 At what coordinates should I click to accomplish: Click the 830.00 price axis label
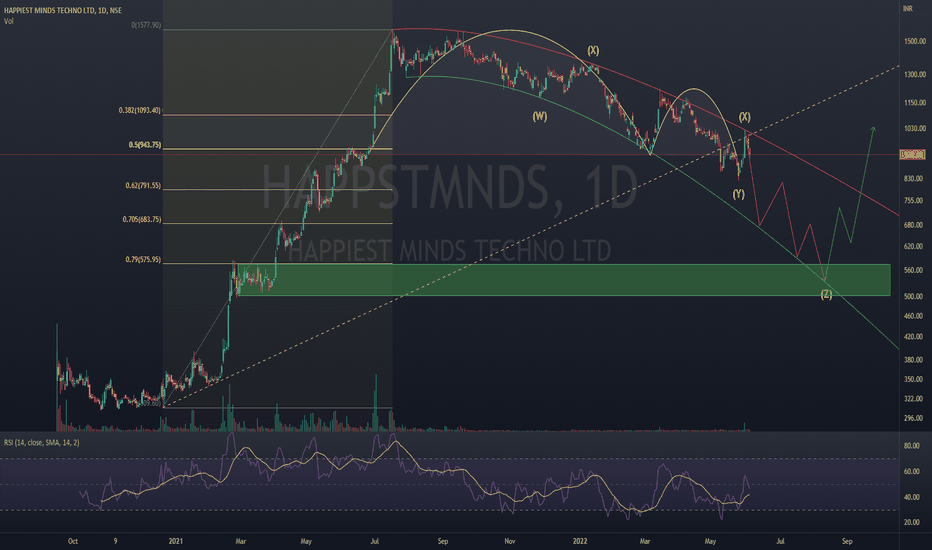coord(915,178)
